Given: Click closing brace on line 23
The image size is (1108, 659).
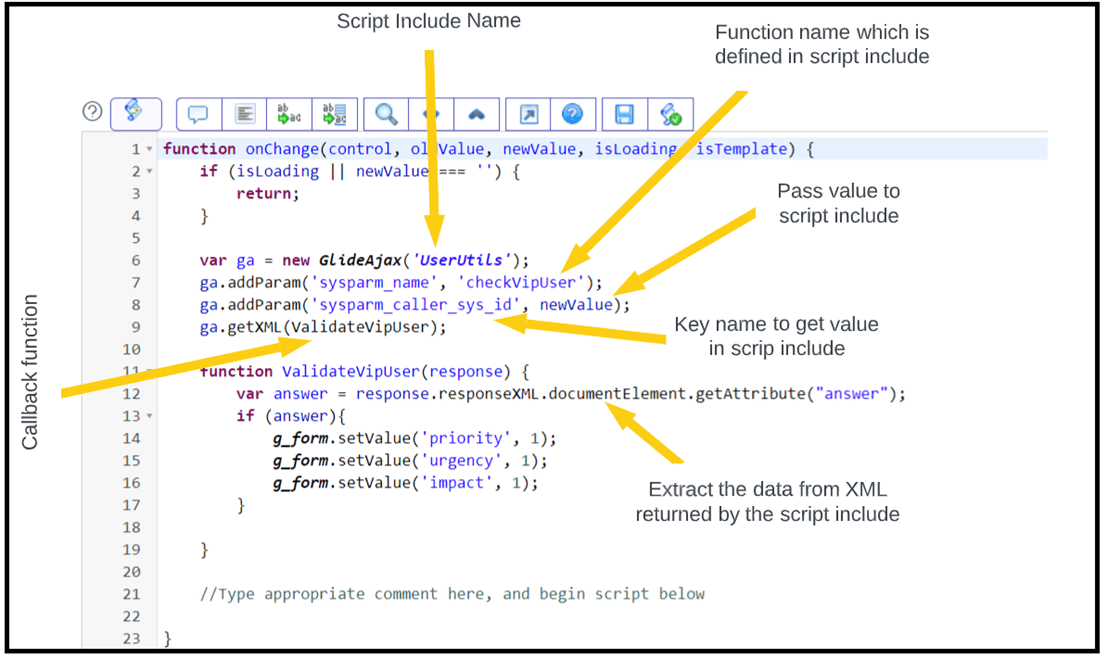Looking at the screenshot, I should [167, 639].
